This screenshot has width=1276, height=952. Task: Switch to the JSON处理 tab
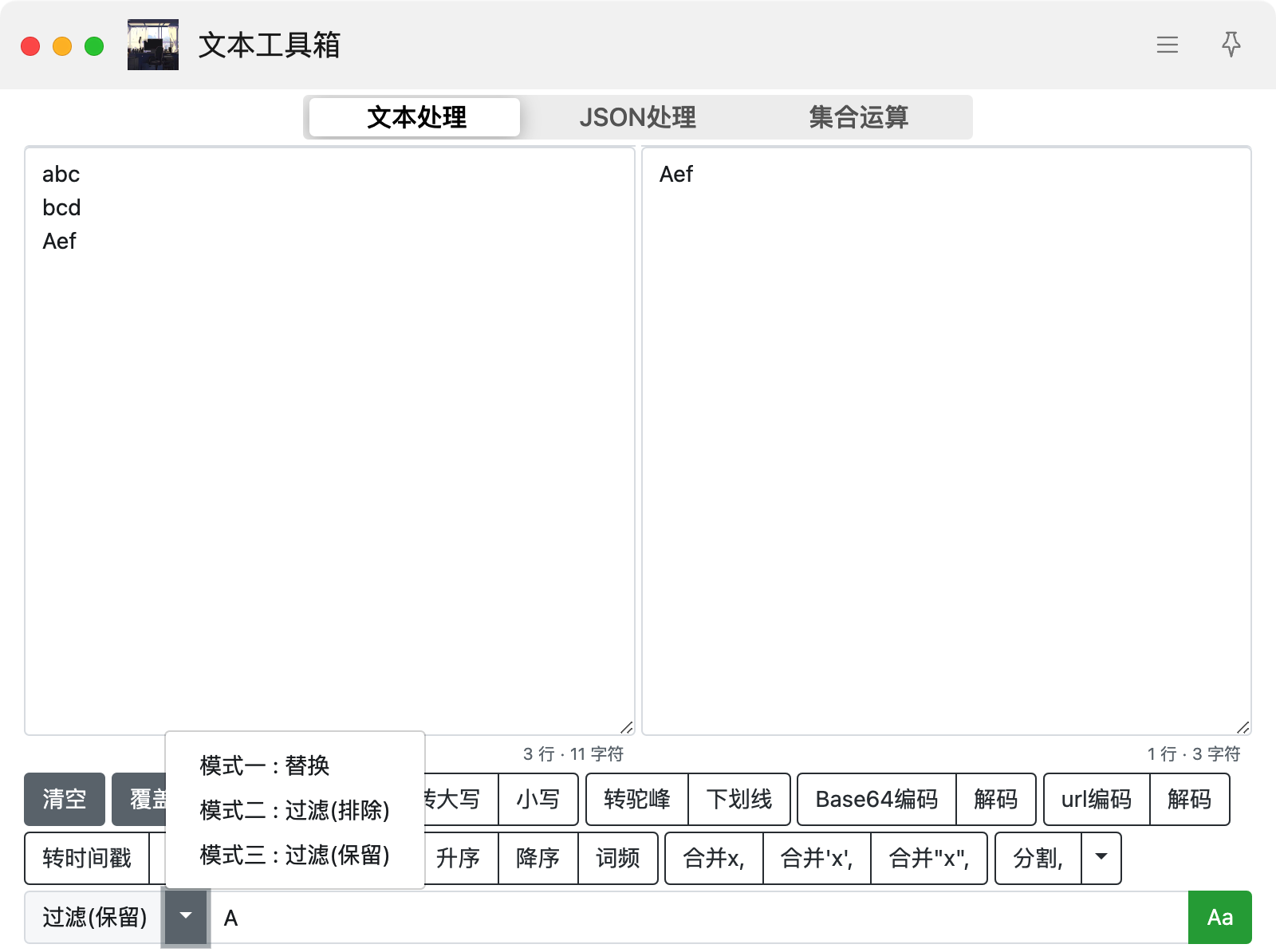pos(637,117)
